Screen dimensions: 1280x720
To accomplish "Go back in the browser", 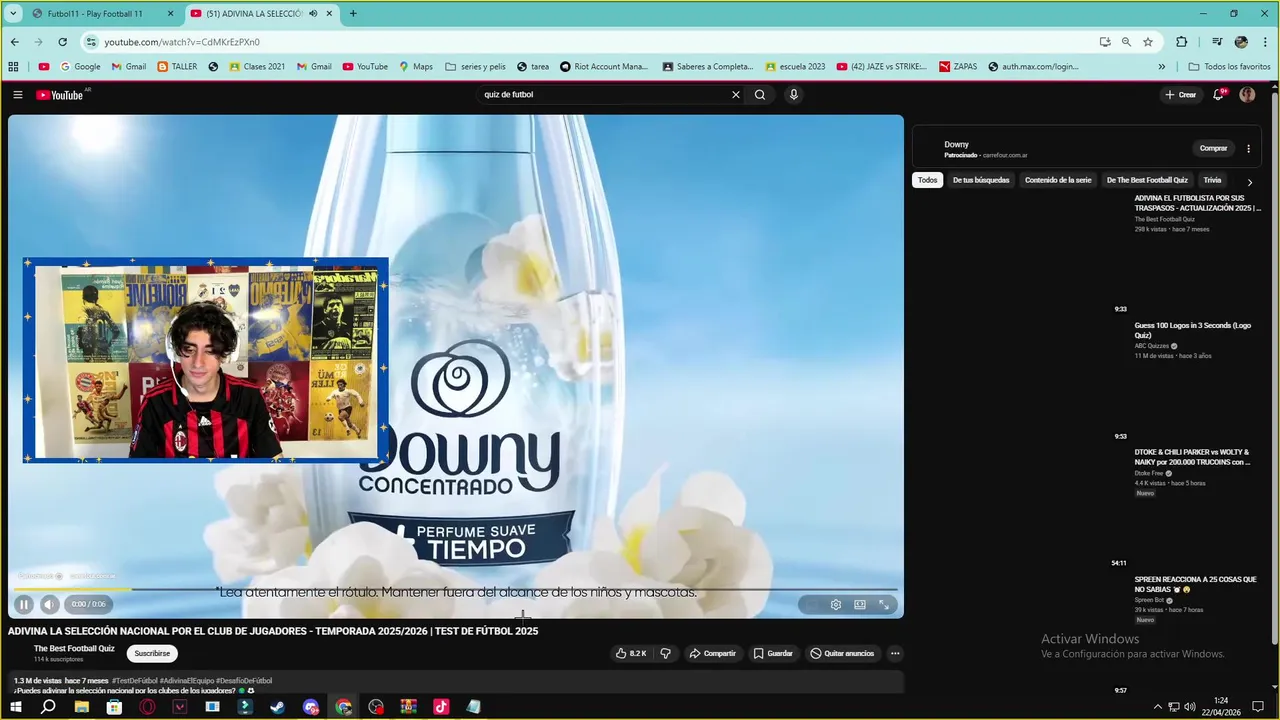I will [x=14, y=42].
